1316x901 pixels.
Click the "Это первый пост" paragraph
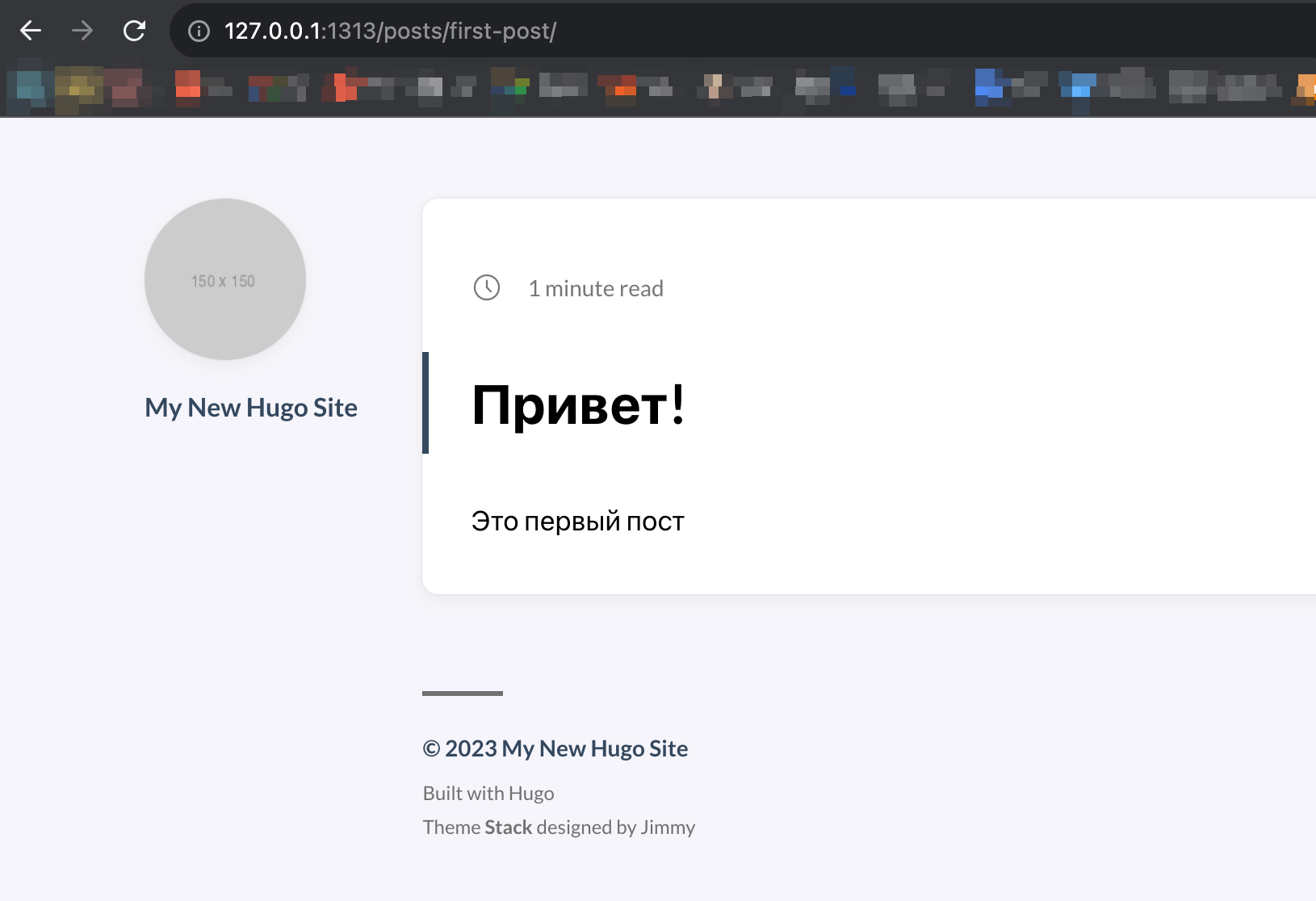click(x=577, y=522)
